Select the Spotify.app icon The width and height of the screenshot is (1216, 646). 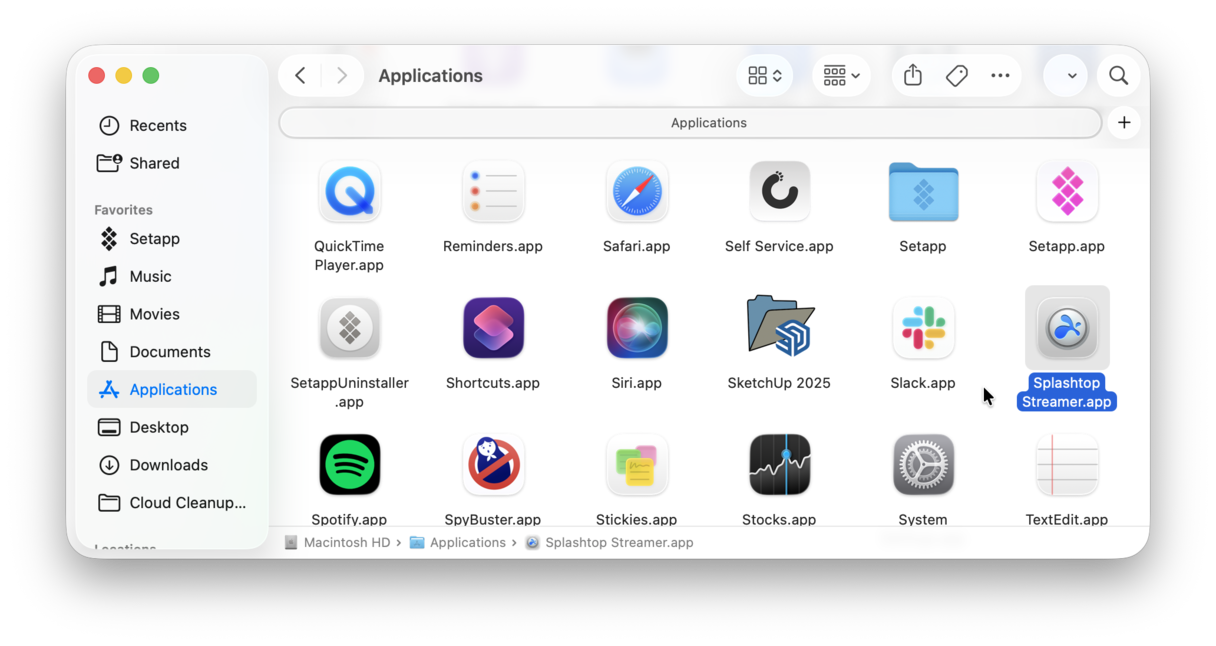[349, 465]
